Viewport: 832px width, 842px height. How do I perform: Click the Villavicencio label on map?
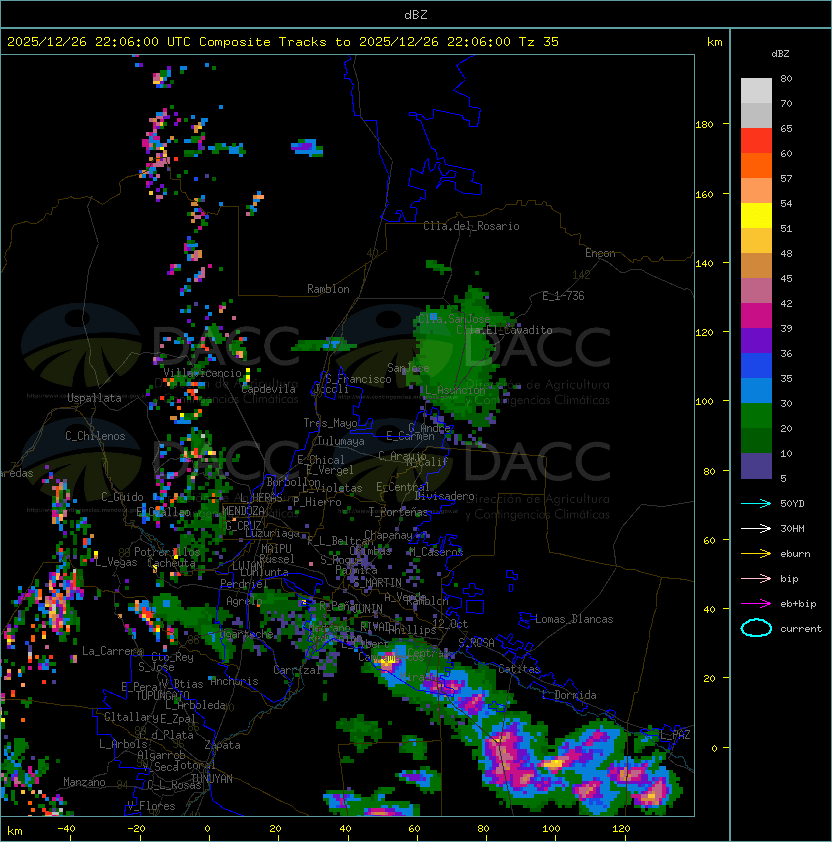202,373
